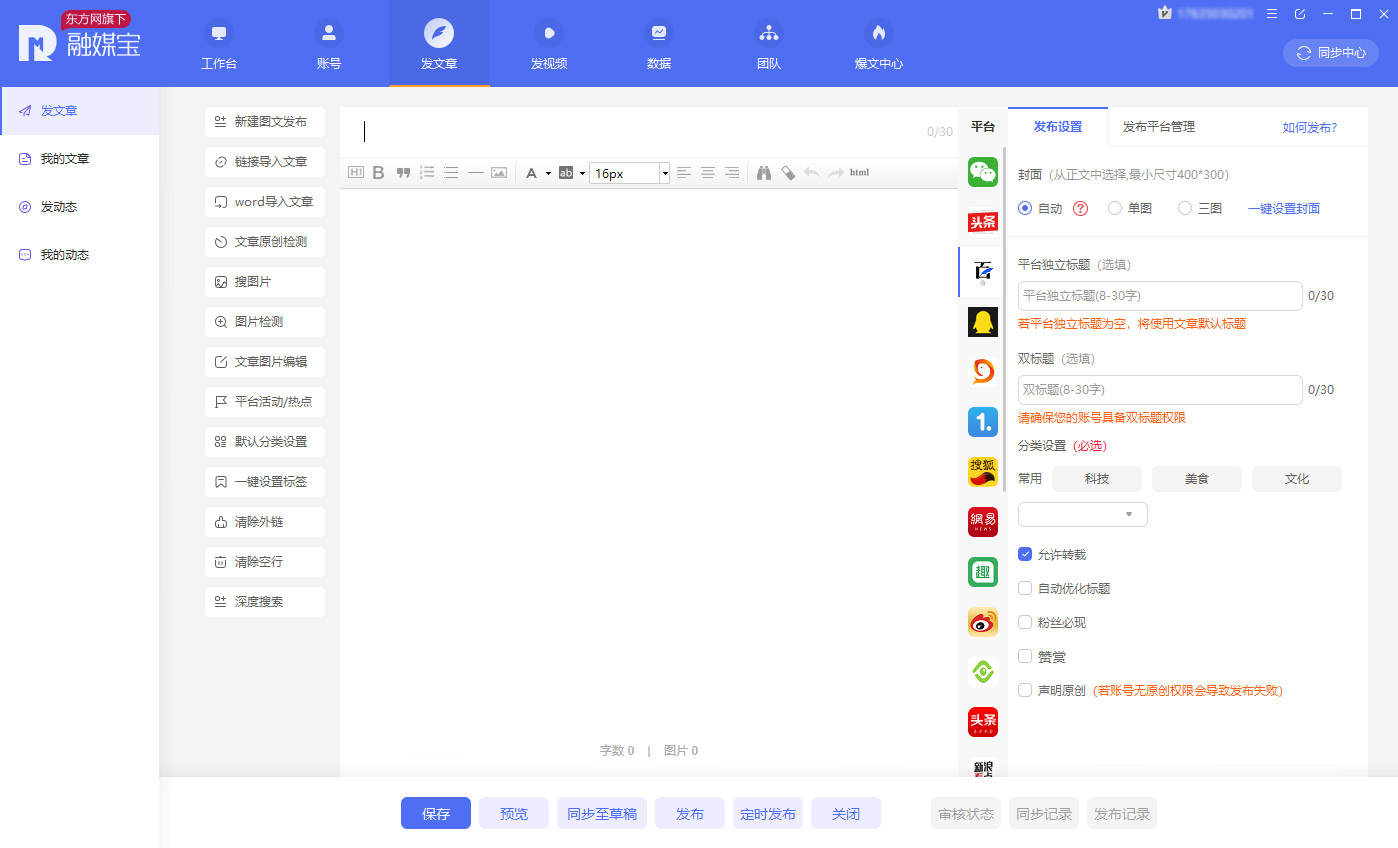Enable the 自动优化标题 checkbox

(1025, 588)
